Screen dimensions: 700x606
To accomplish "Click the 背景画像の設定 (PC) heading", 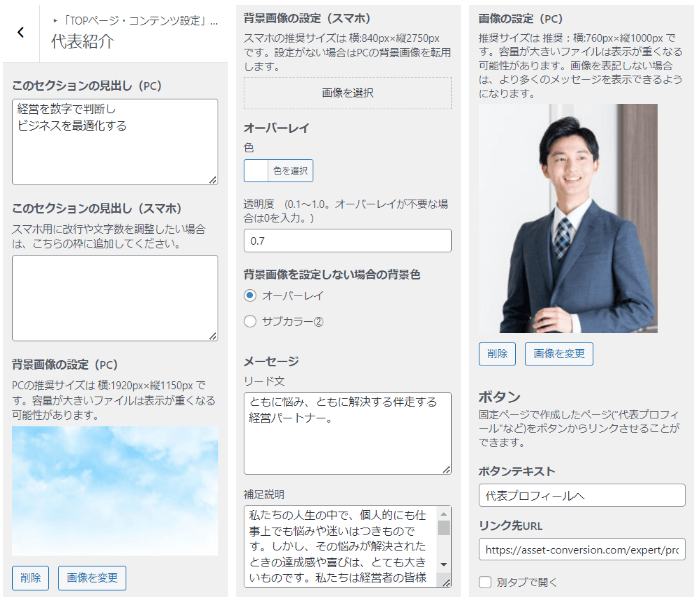I will [x=65, y=364].
